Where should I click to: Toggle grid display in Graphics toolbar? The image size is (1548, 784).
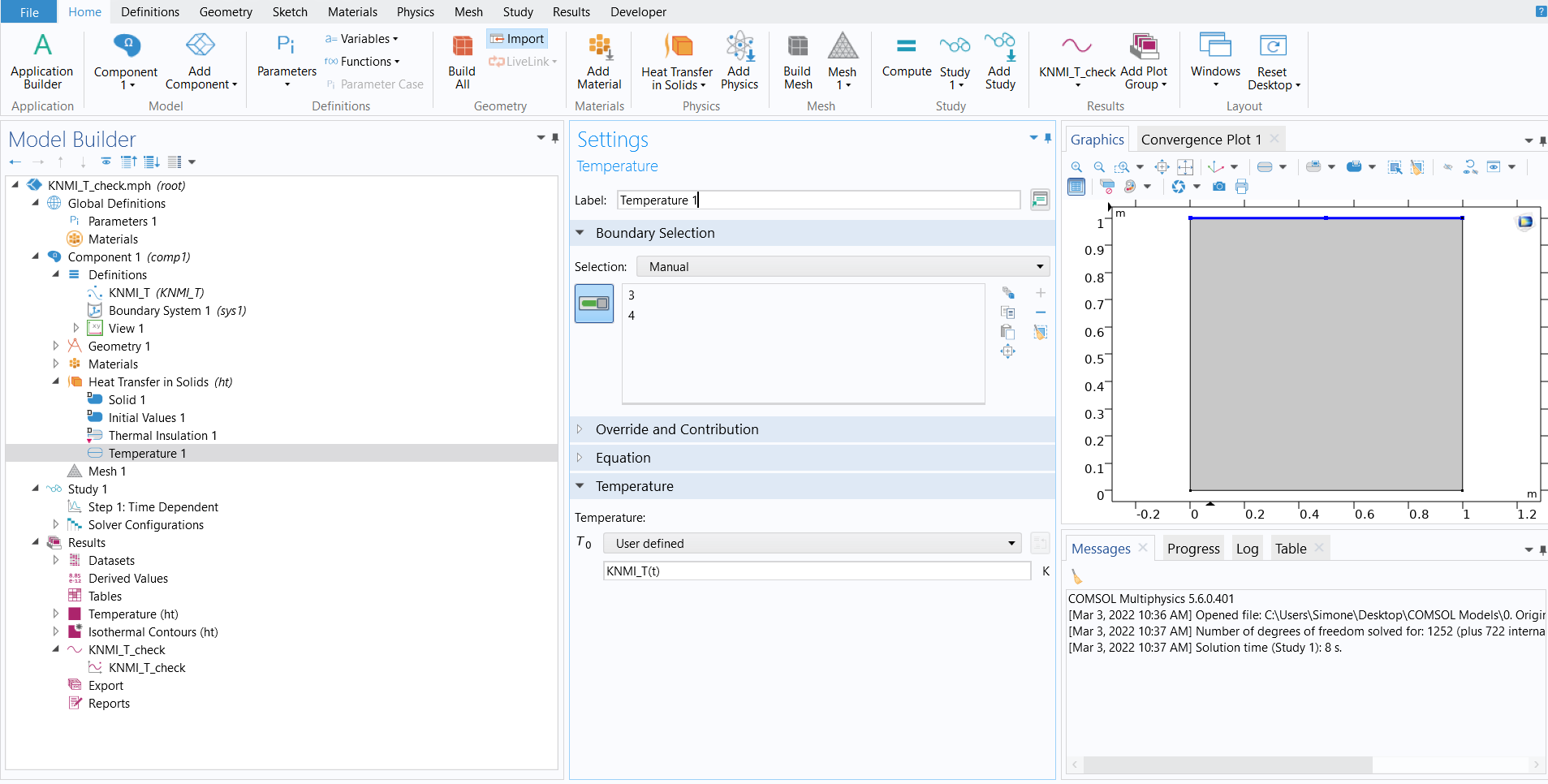coord(1076,187)
